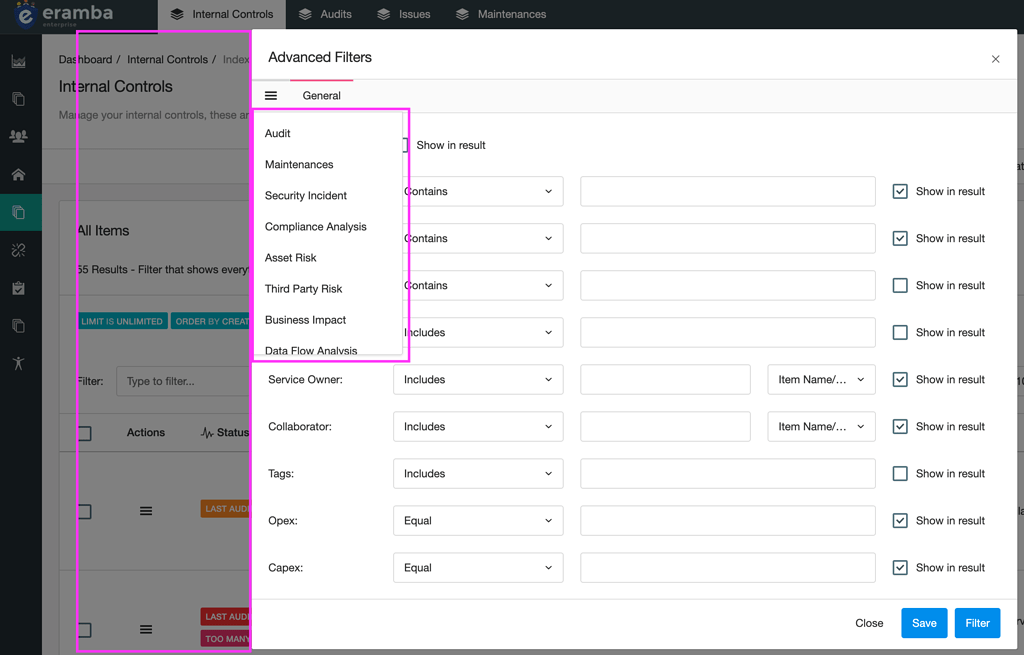1024x655 pixels.
Task: Focus the Capex value field
Action: point(728,567)
